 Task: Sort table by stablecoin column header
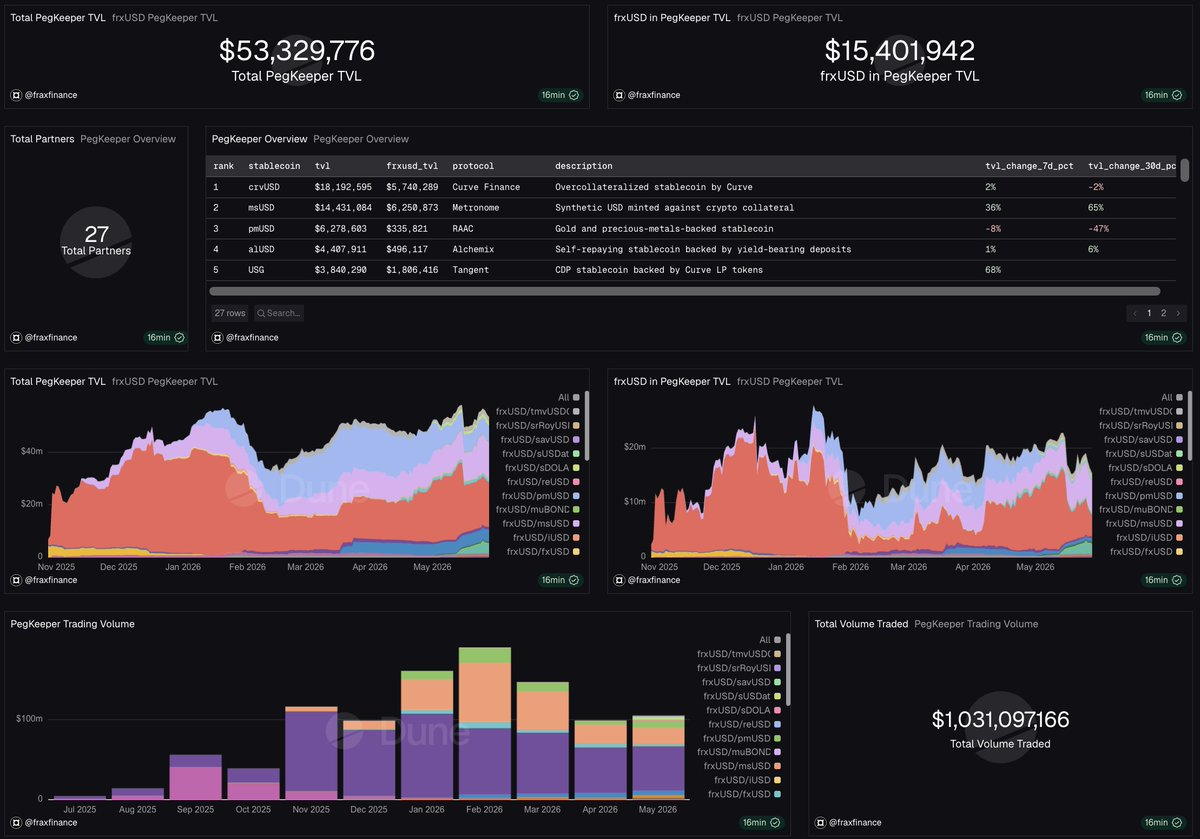click(273, 166)
